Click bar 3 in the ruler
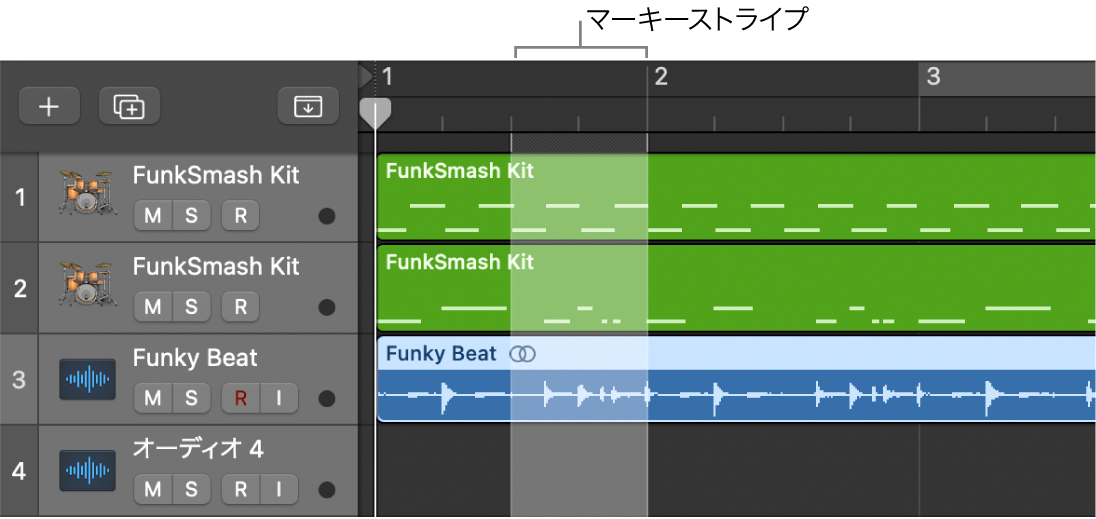Image resolution: width=1096 pixels, height=519 pixels. tap(933, 76)
